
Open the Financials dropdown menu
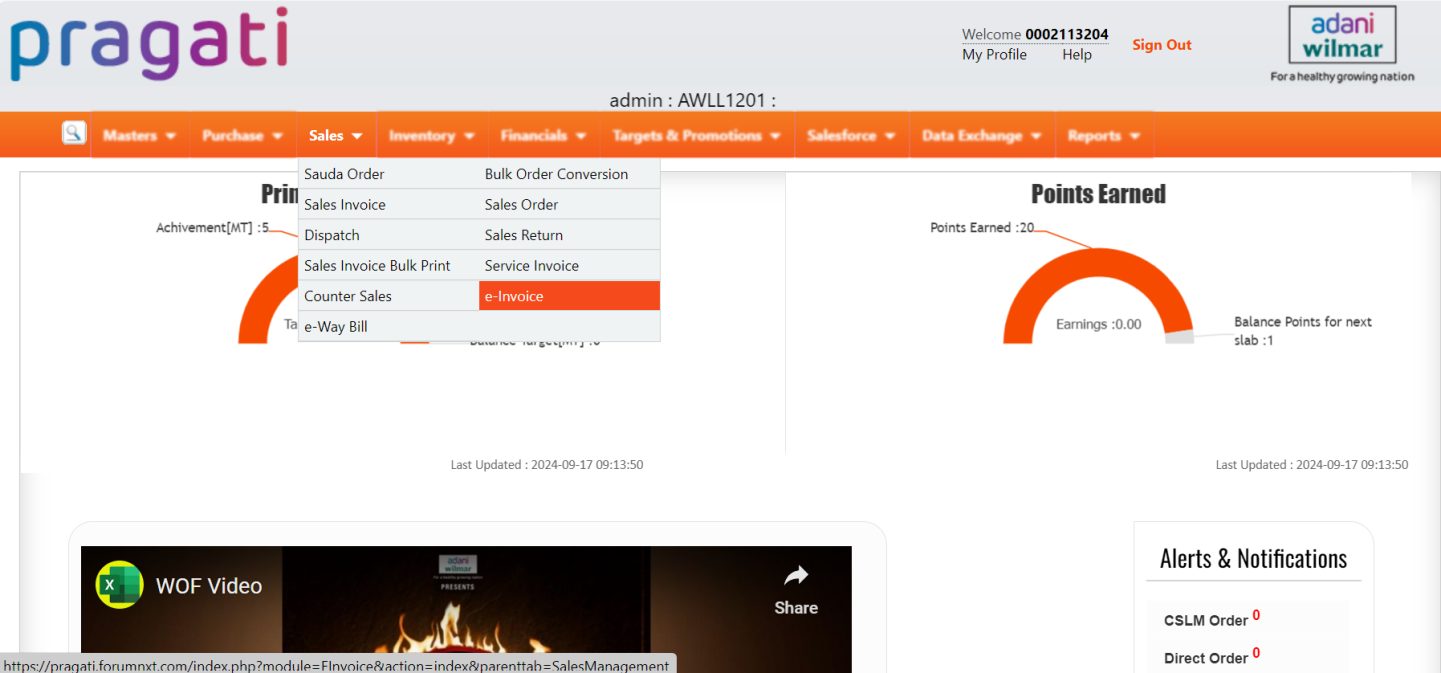pyautogui.click(x=544, y=135)
